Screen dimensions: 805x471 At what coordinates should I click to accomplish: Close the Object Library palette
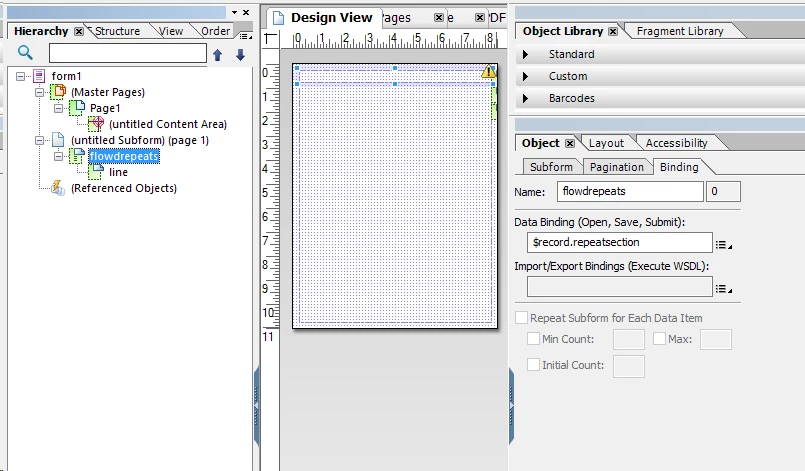tap(613, 31)
